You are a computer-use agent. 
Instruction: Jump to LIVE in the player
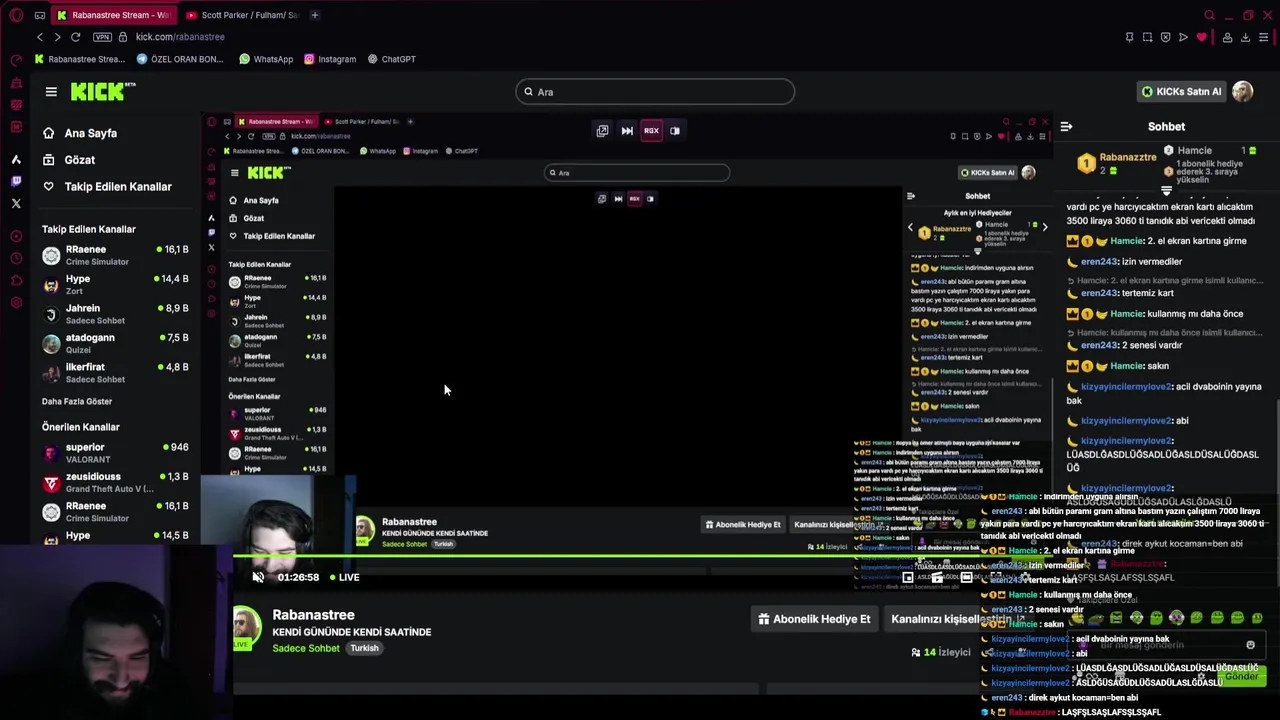[343, 577]
